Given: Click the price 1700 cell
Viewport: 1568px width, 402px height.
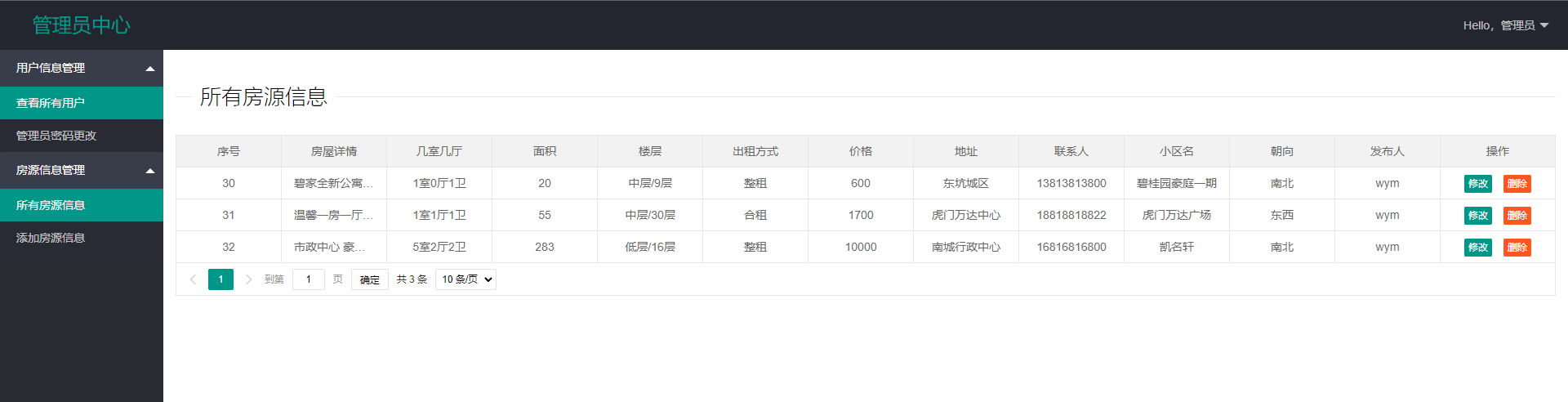Looking at the screenshot, I should [x=861, y=215].
